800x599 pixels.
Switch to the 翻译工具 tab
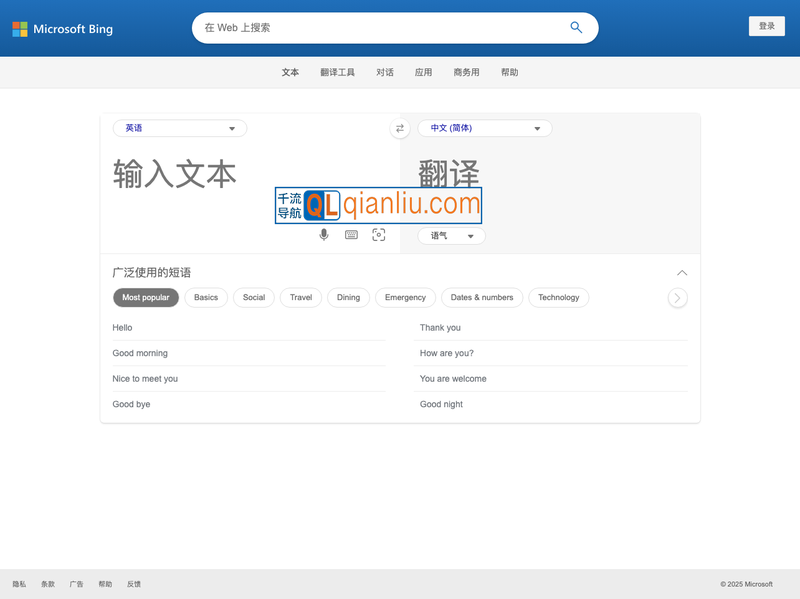point(337,72)
